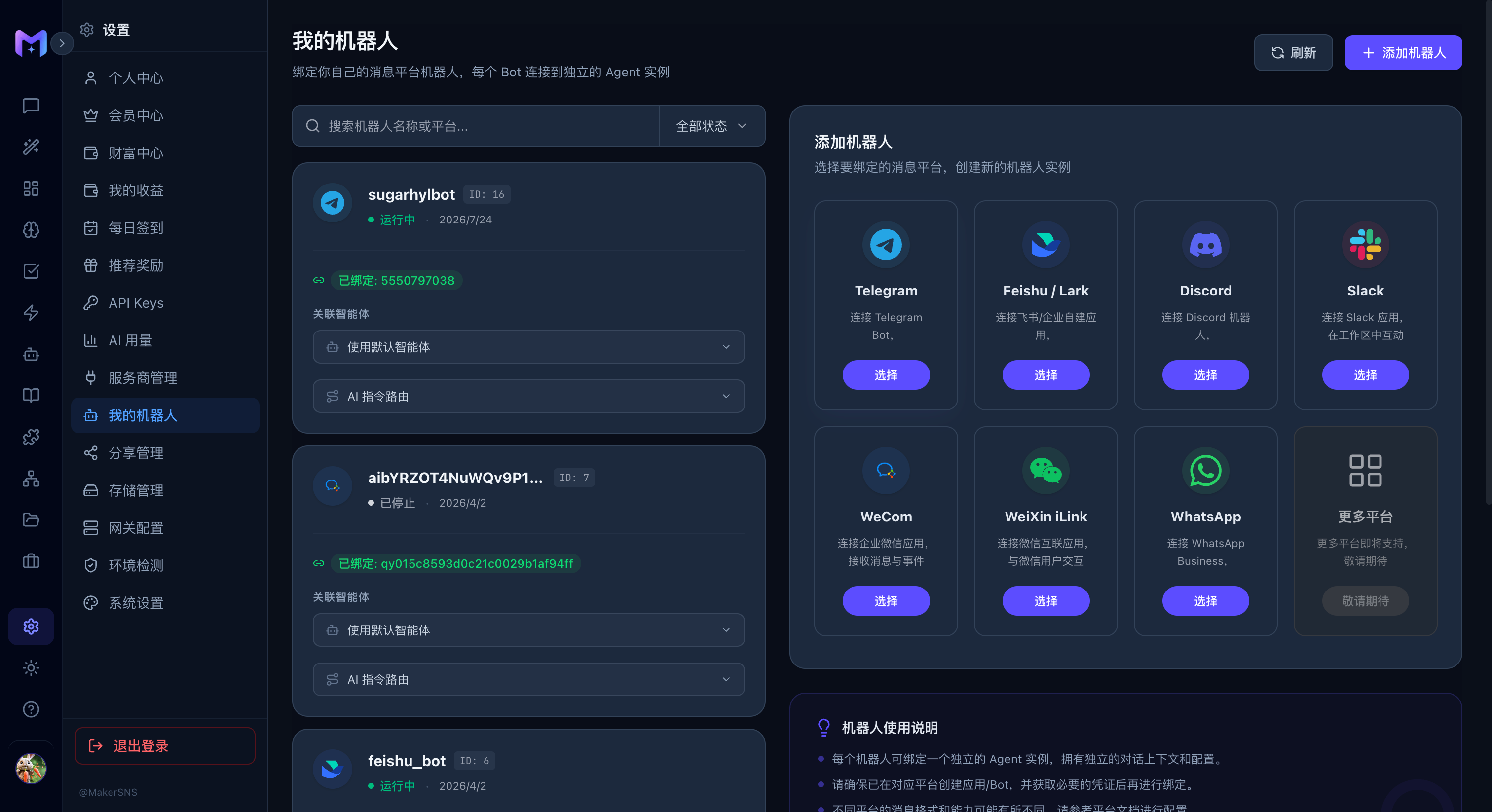Click the settings gear icon in the left rail
Image resolution: width=1492 pixels, height=812 pixels.
click(x=31, y=626)
